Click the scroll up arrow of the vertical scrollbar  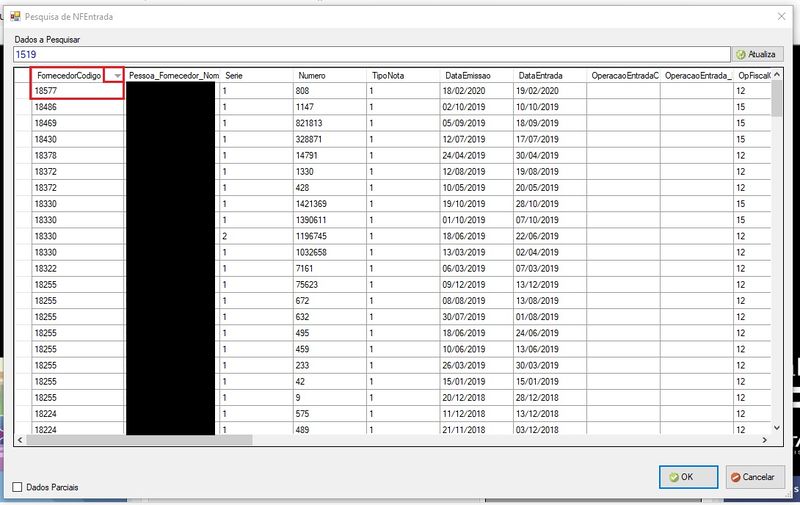click(x=777, y=74)
